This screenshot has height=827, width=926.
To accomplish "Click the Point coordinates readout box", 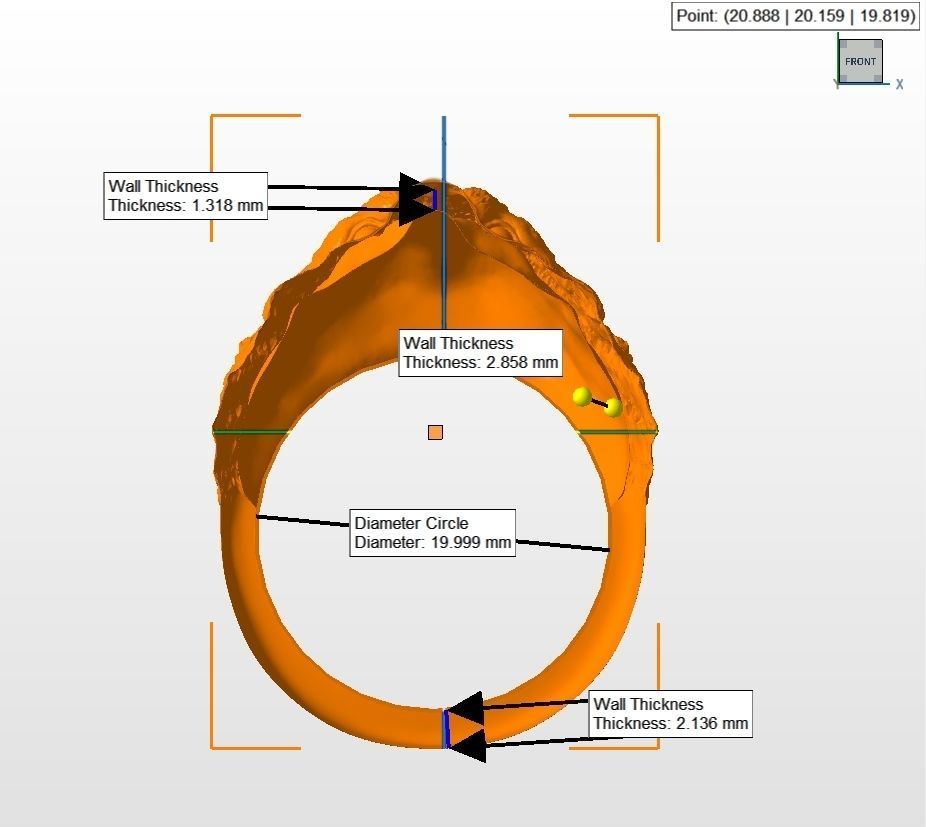I will [795, 16].
